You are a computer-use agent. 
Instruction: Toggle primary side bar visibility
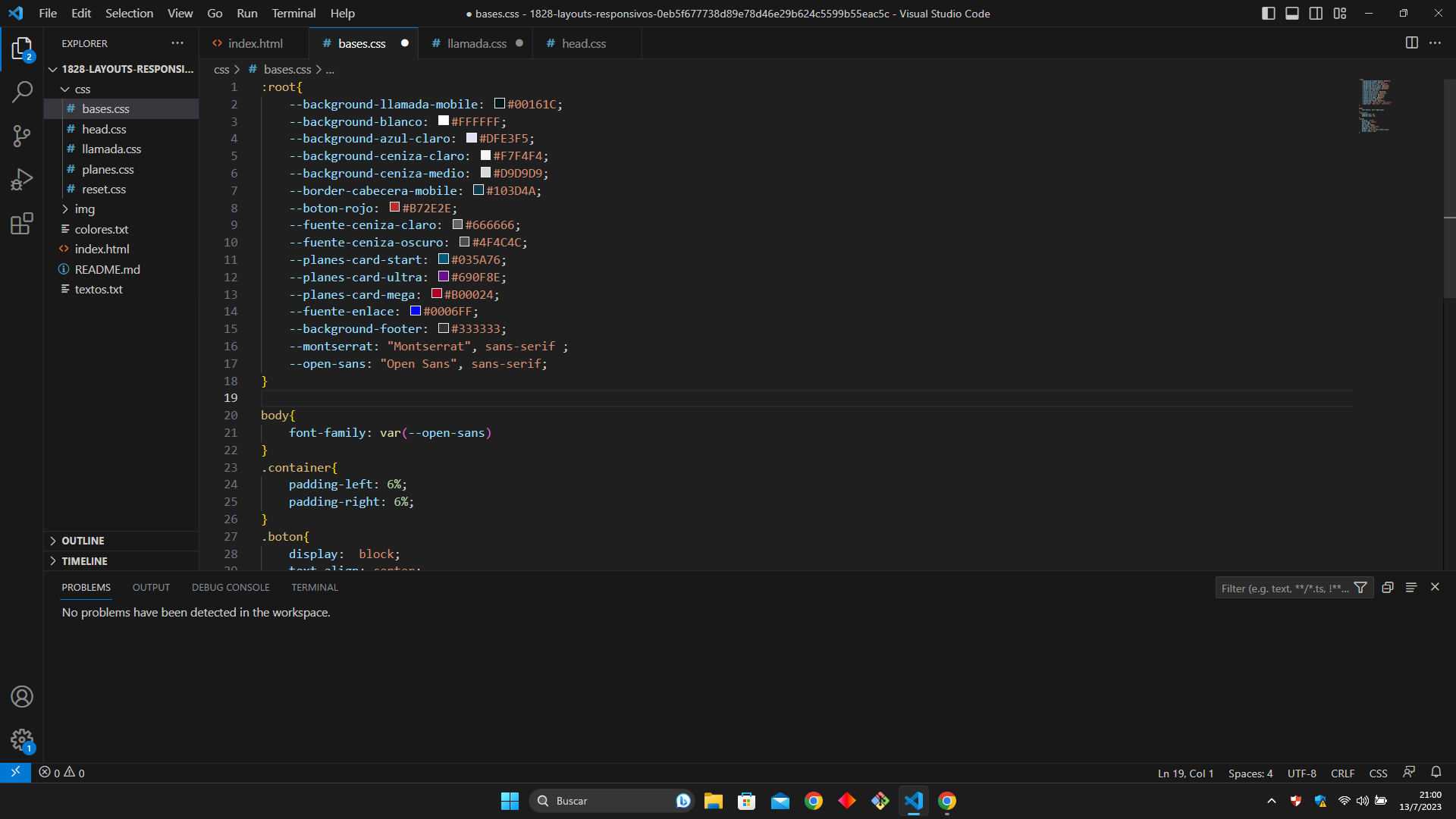coord(1269,14)
